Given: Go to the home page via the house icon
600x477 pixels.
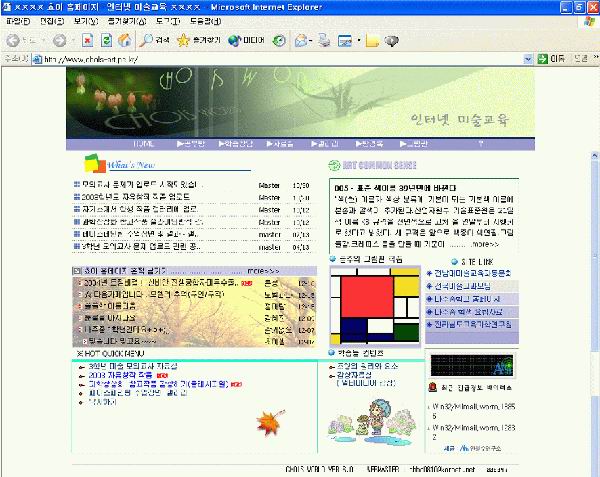Looking at the screenshot, I should click(x=125, y=40).
